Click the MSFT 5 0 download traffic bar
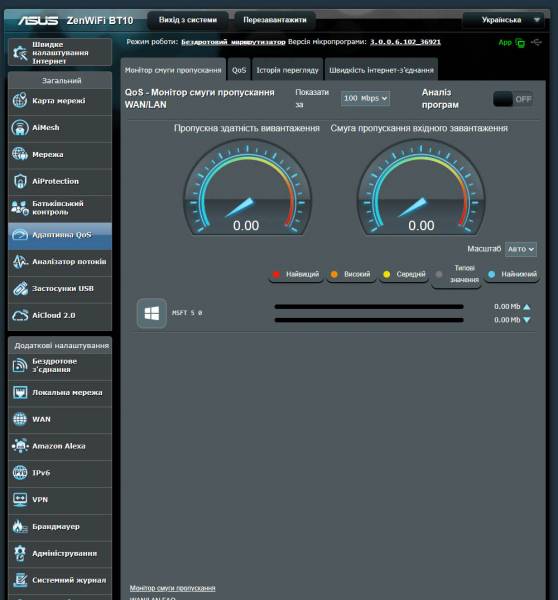This screenshot has width=558, height=600. (369, 320)
